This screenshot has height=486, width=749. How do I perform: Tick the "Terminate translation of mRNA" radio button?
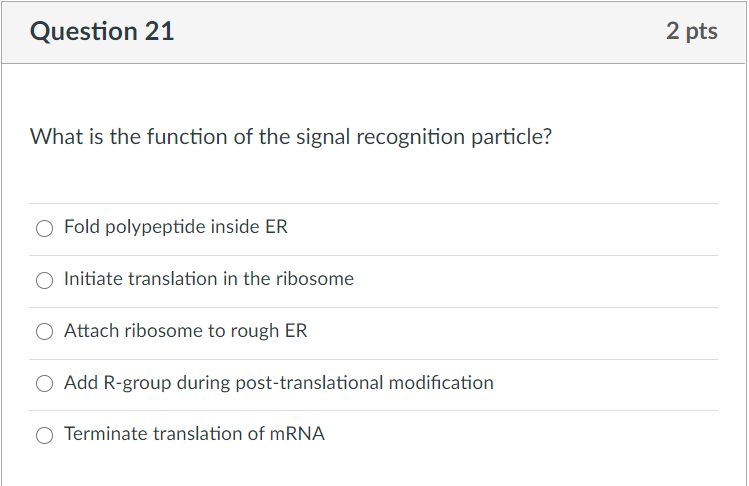[44, 435]
